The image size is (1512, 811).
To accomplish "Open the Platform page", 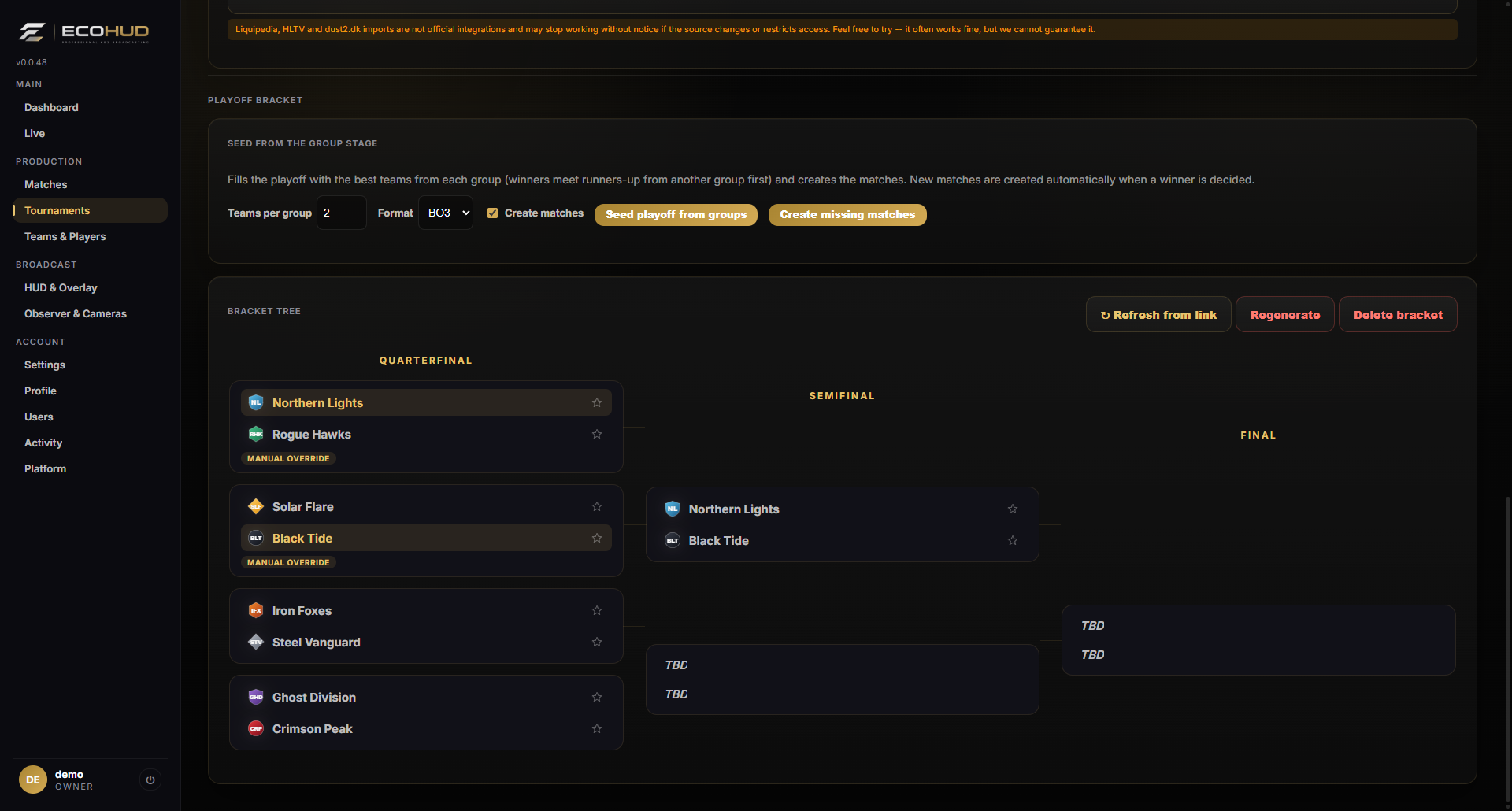I will [x=45, y=468].
